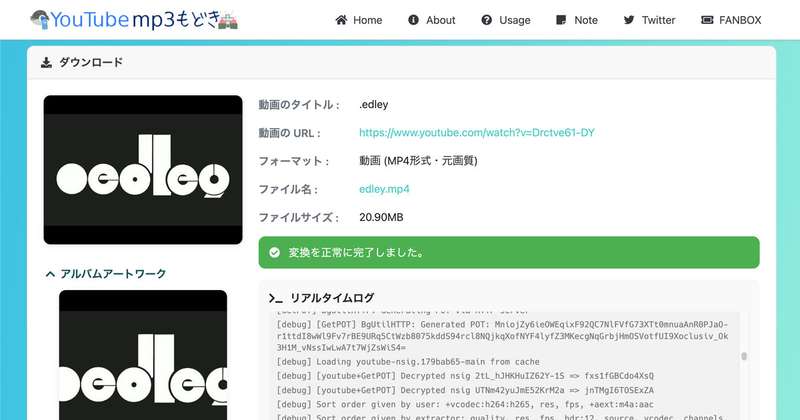Select the FANBOX menu label
The width and height of the screenshot is (800, 420).
coord(741,20)
